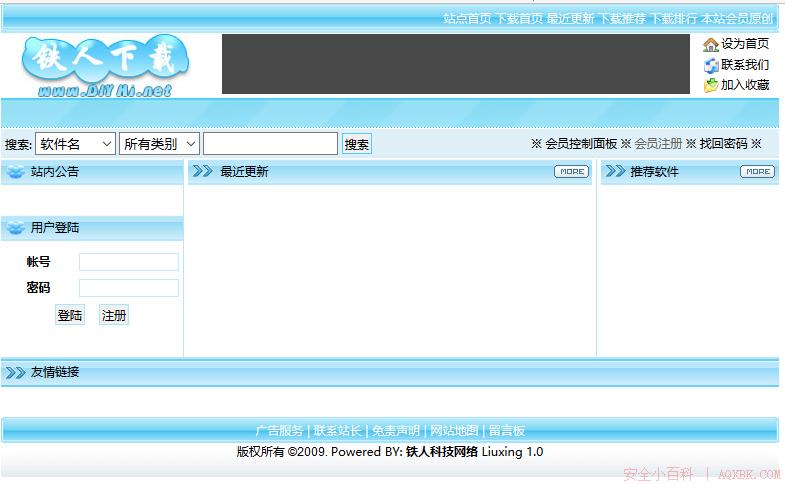The width and height of the screenshot is (785, 484).
Task: Click the 搜索 search button
Action: (356, 144)
